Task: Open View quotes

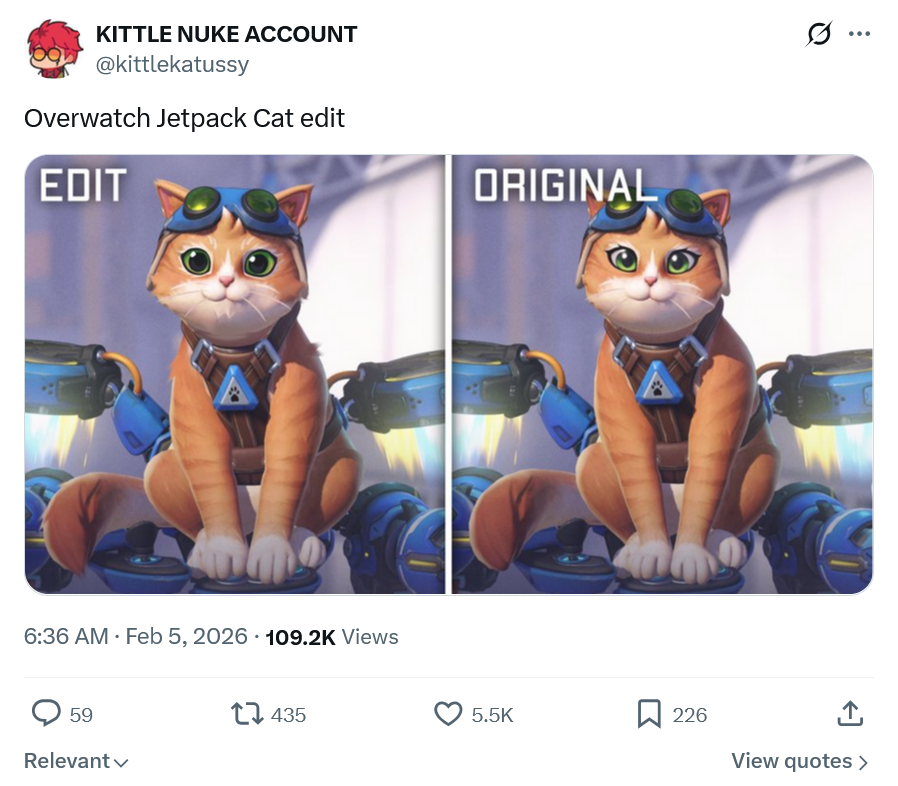Action: [x=791, y=761]
